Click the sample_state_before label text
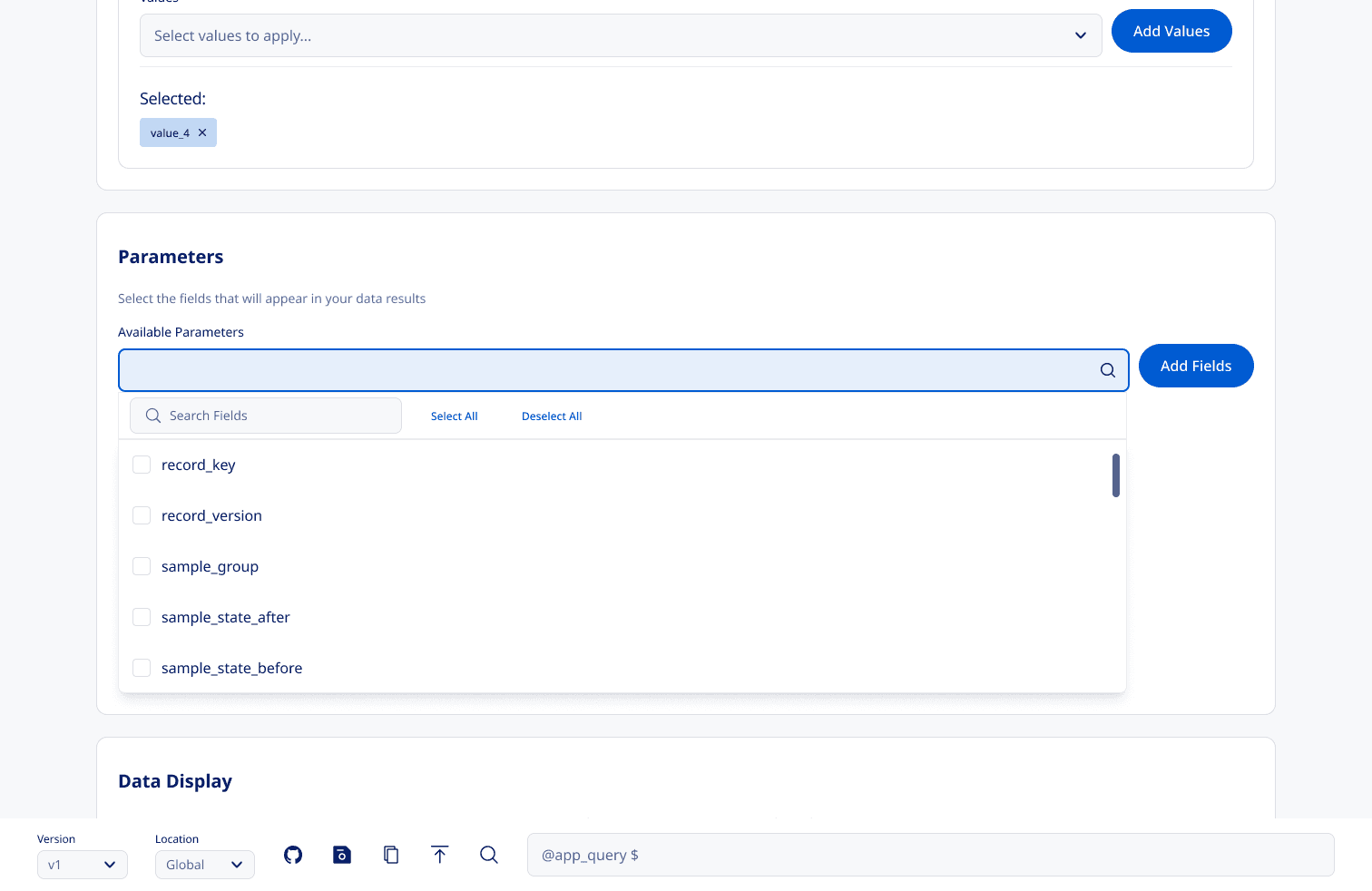Viewport: 1372px width, 891px height. (x=232, y=668)
